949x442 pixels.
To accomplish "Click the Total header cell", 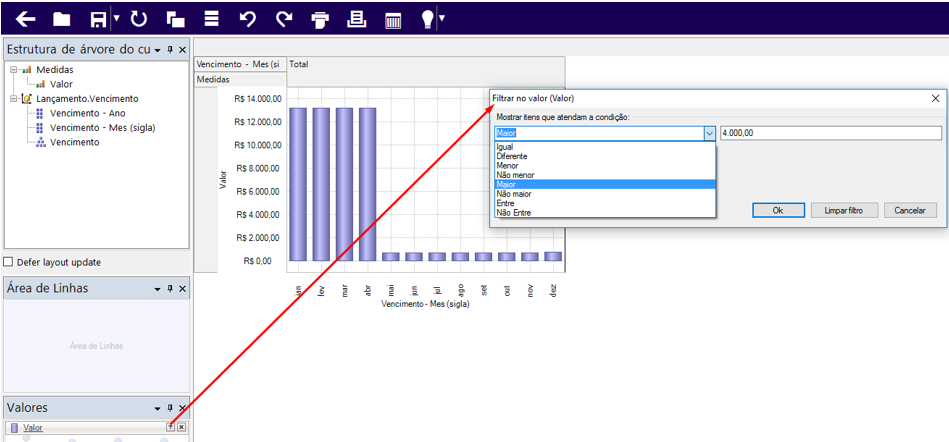I will pos(425,71).
